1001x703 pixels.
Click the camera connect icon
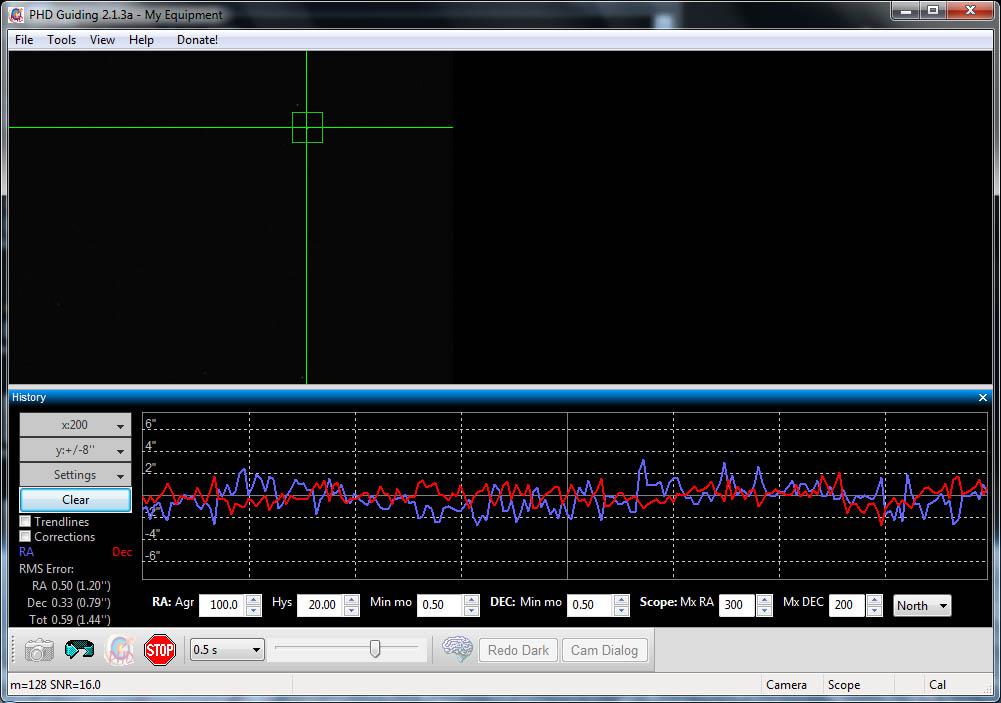point(39,650)
